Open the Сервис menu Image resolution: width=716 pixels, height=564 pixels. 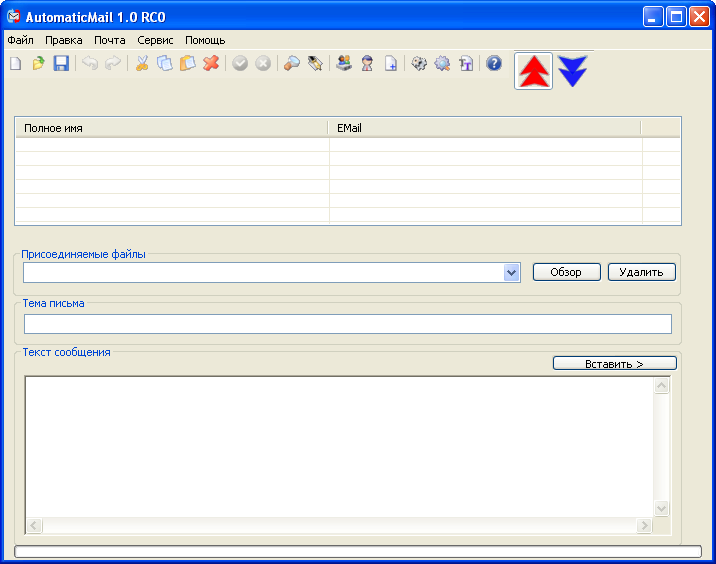click(x=155, y=40)
